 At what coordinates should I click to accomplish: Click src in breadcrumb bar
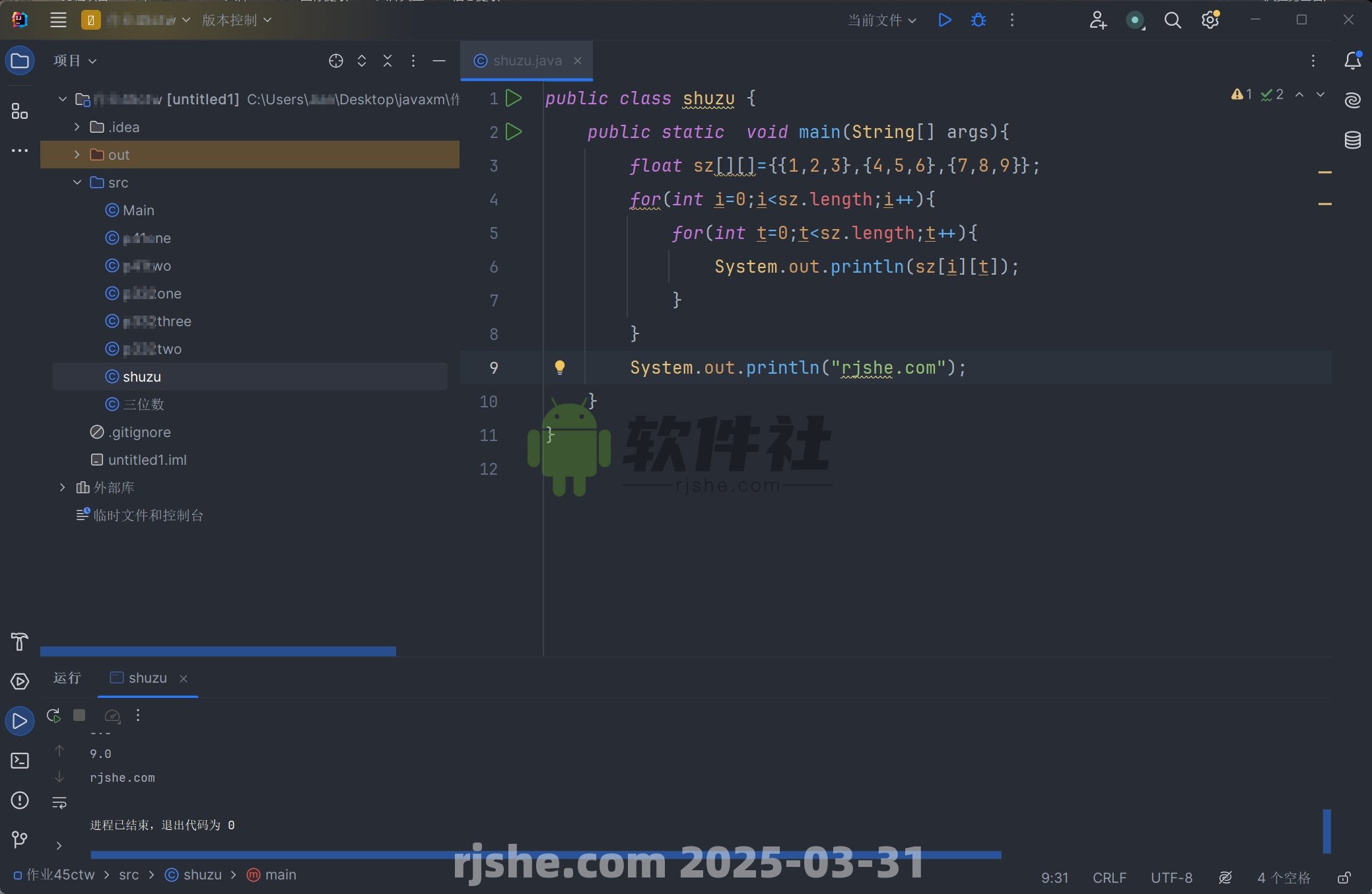(129, 874)
